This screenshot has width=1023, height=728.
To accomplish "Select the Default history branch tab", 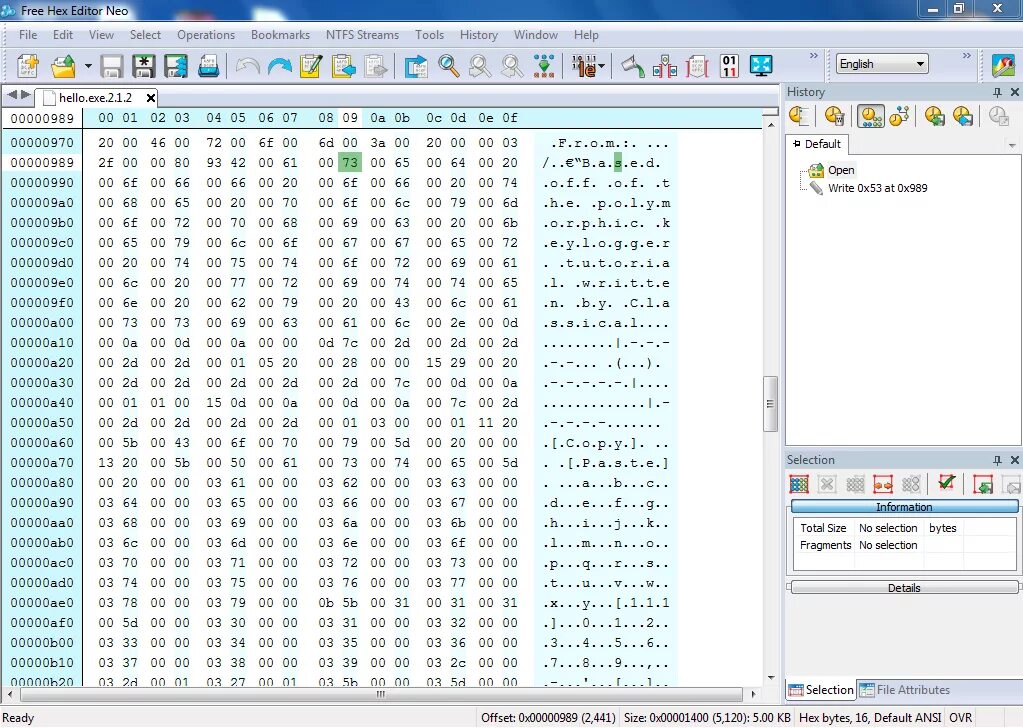I will click(816, 144).
